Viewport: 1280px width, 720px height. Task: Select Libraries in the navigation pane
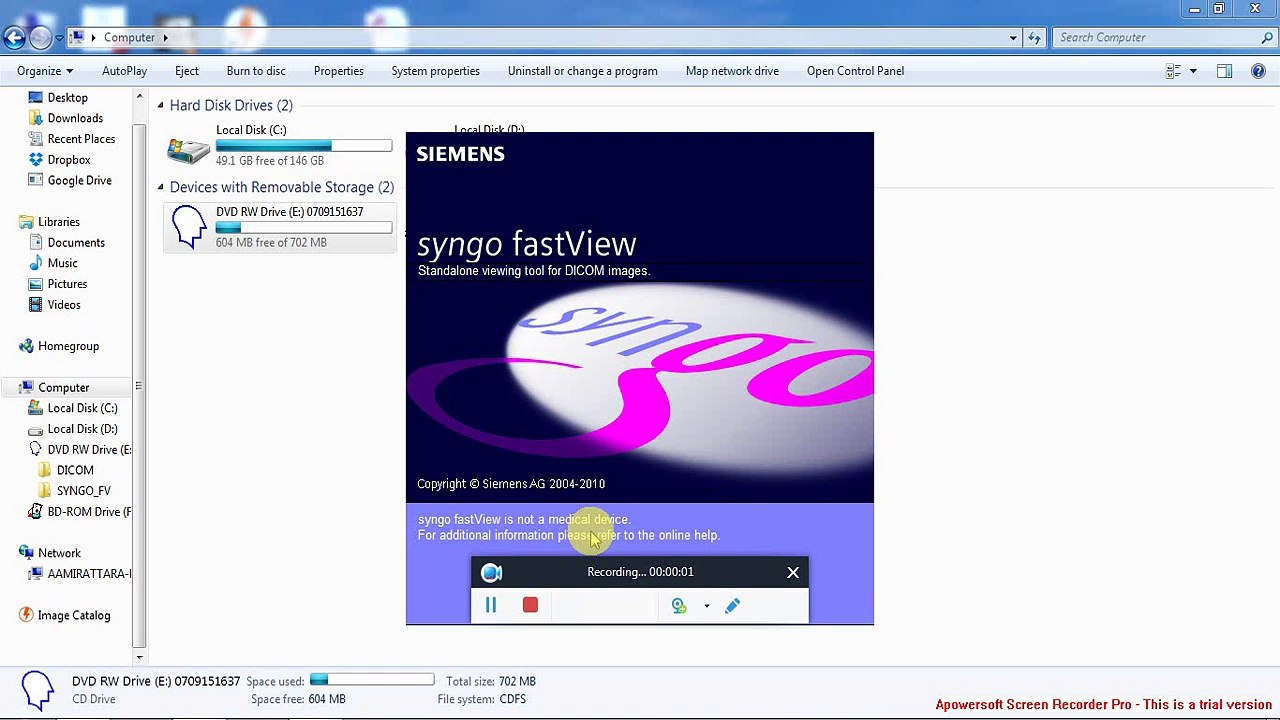(58, 222)
